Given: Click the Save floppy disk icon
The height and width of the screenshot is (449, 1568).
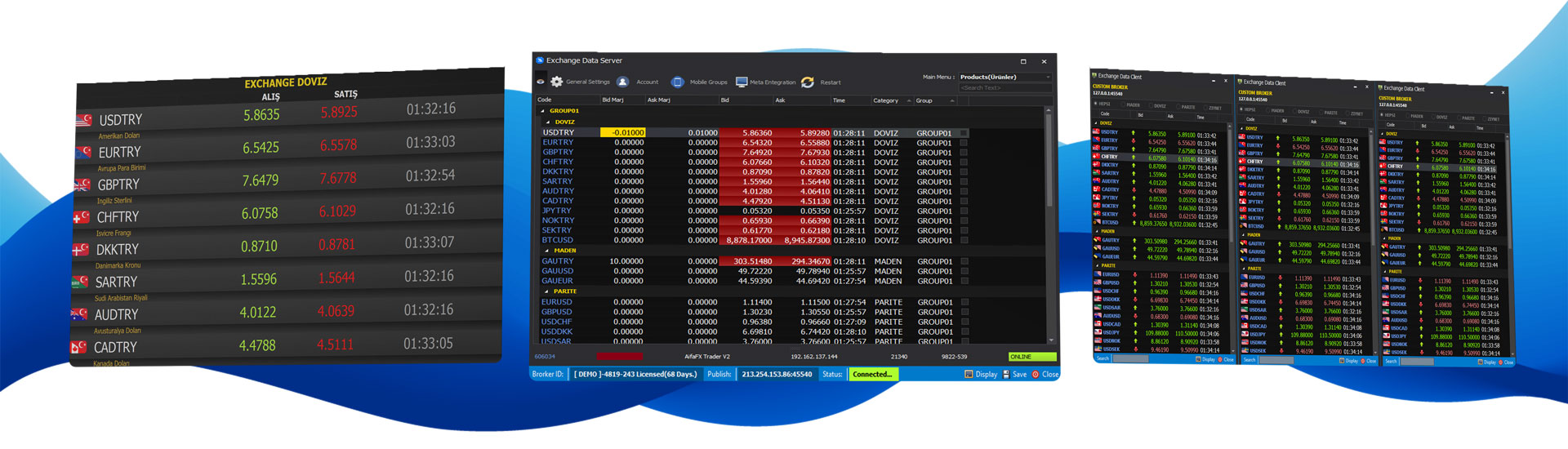Looking at the screenshot, I should coord(1006,374).
